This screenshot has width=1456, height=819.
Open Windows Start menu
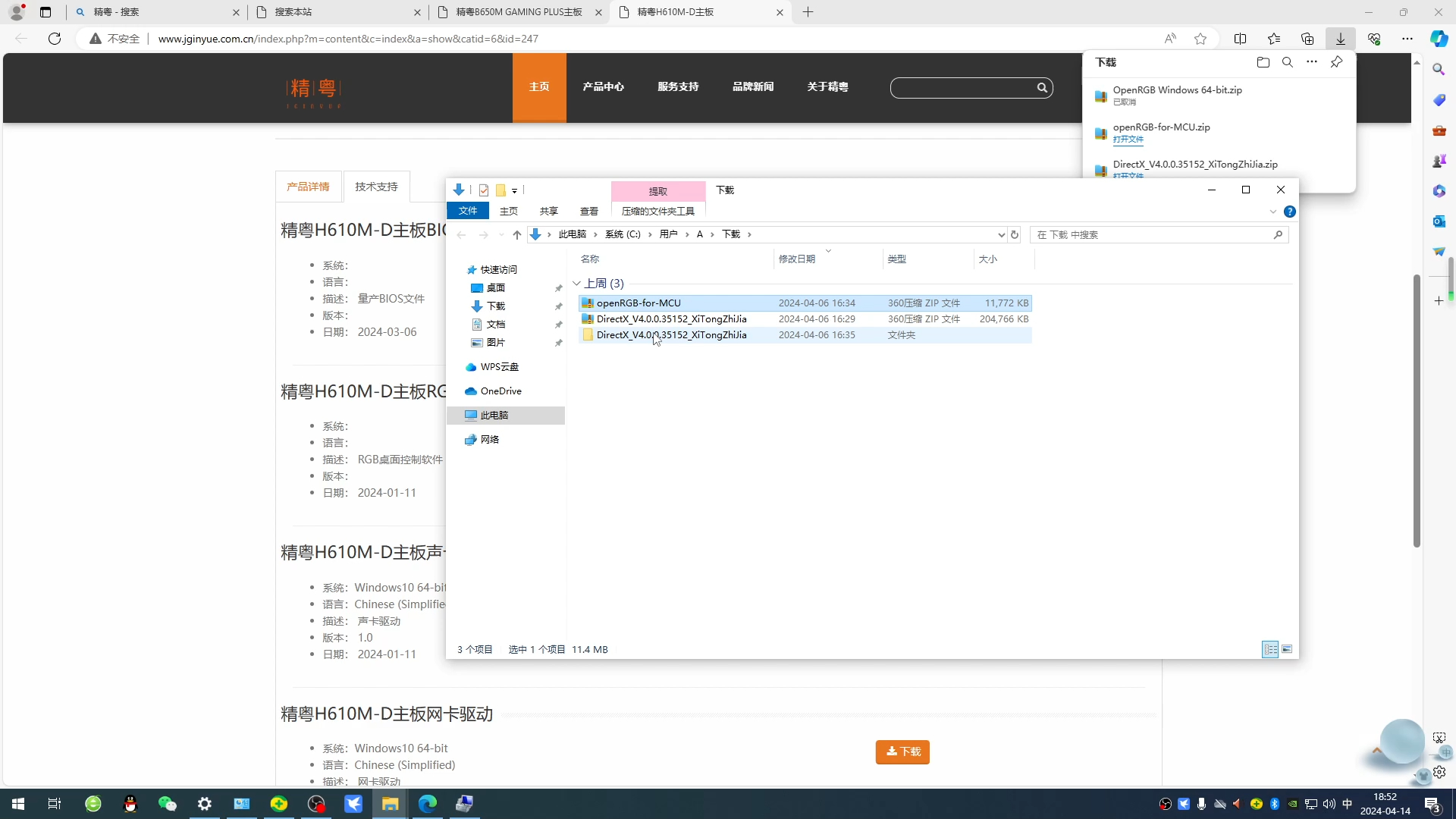(x=18, y=804)
